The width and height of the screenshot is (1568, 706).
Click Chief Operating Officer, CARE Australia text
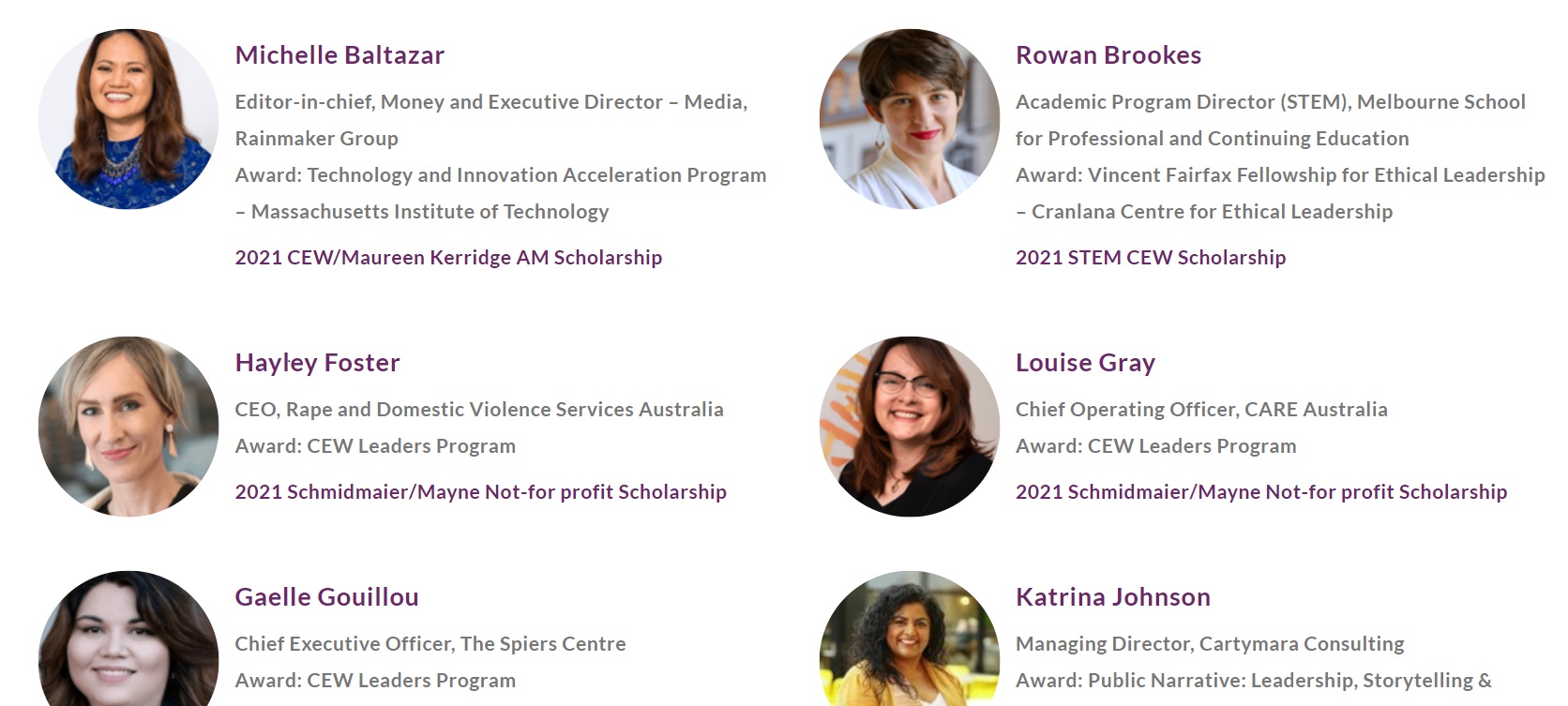pyautogui.click(x=1201, y=410)
